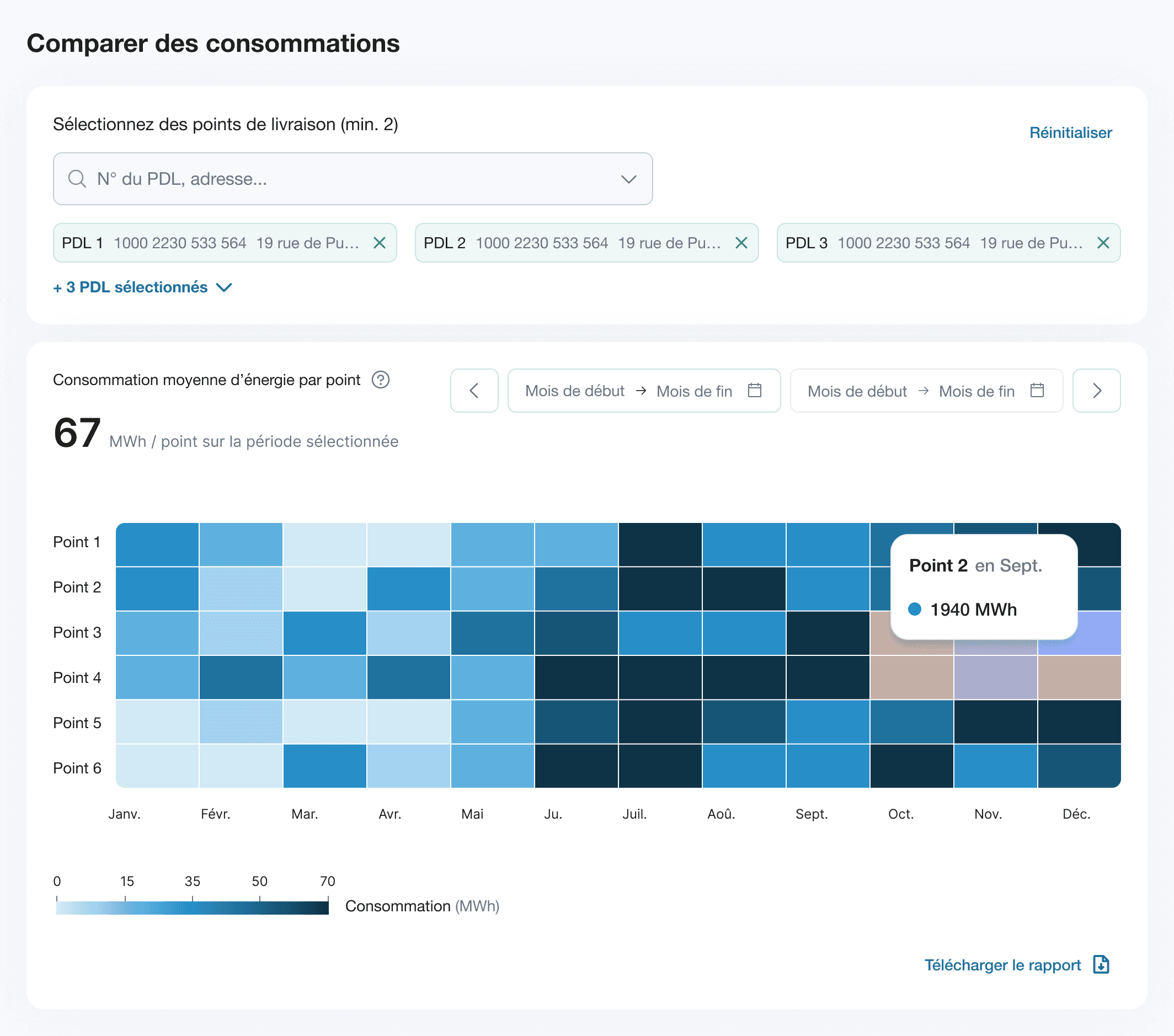Click the search magnifier icon
Viewport: 1174px width, 1036px height.
tap(76, 179)
